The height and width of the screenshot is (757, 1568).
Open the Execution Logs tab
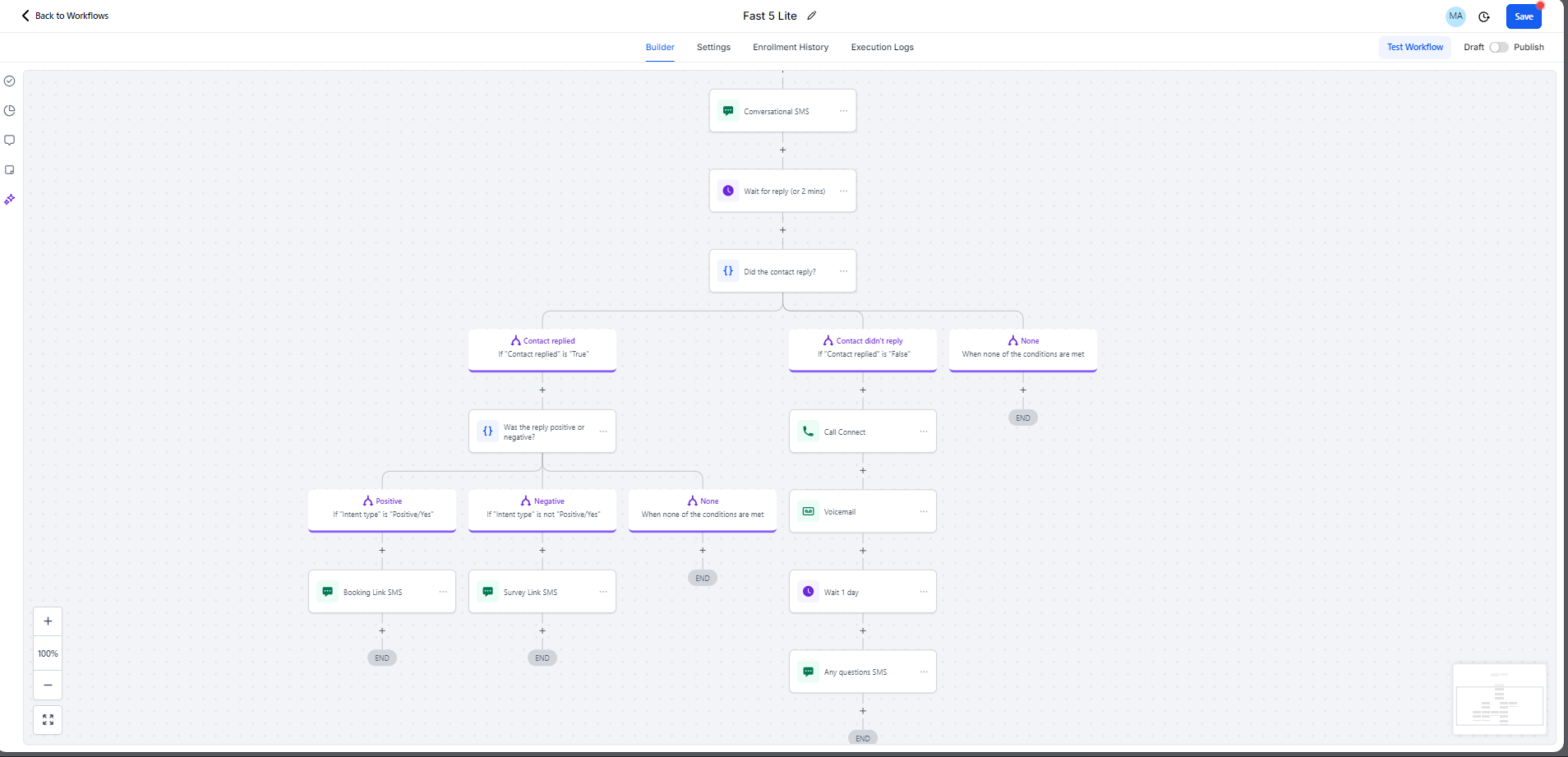point(882,48)
